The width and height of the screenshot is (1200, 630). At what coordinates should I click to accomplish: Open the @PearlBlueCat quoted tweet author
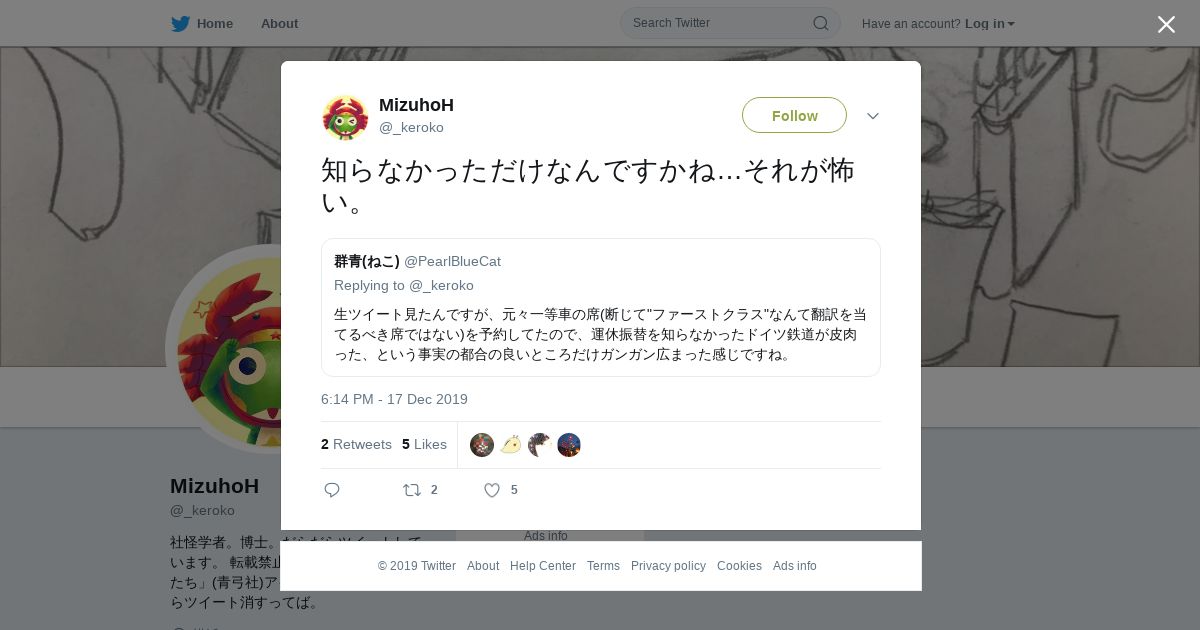[452, 261]
